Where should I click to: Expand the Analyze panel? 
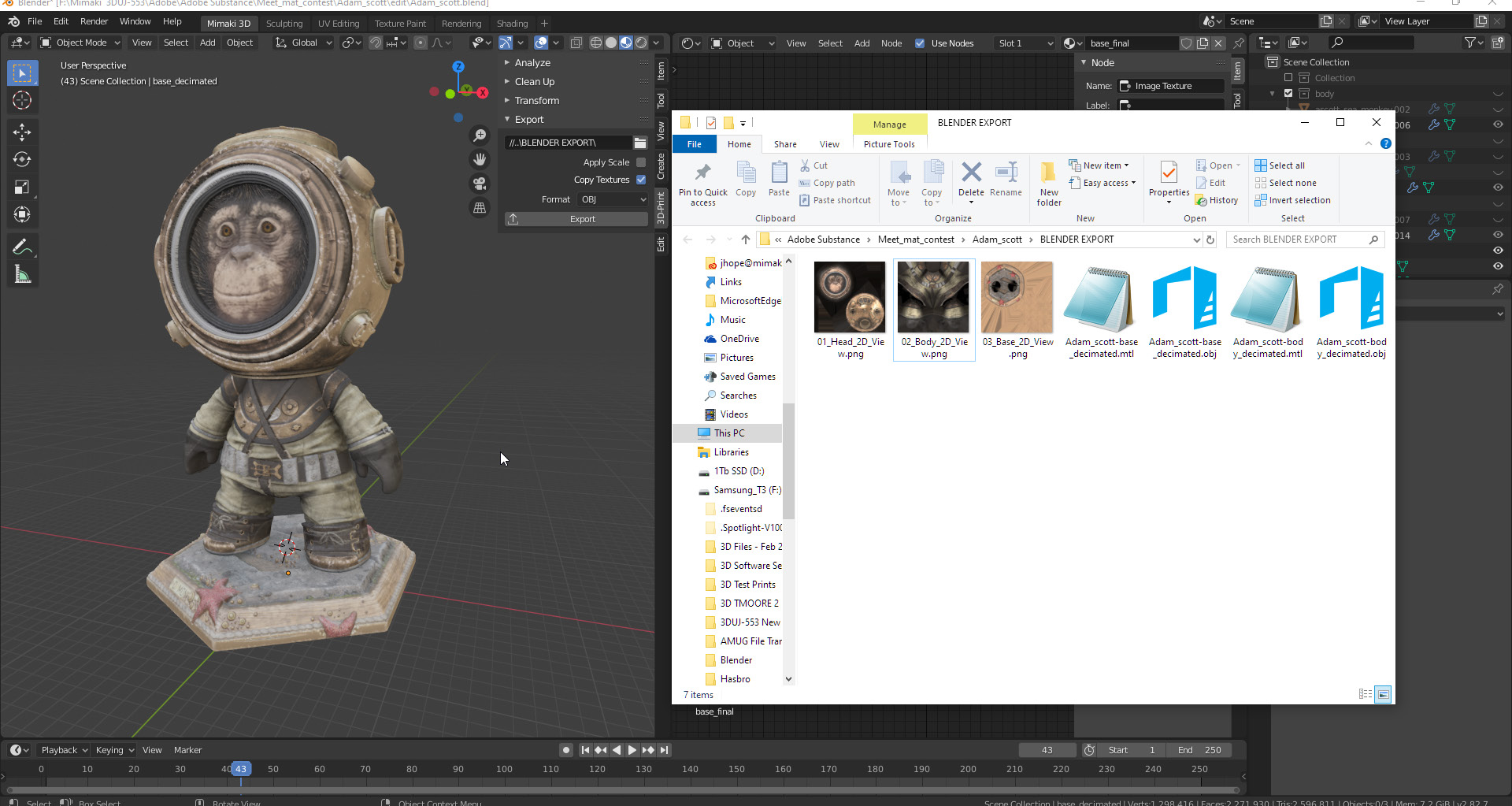pyautogui.click(x=532, y=63)
